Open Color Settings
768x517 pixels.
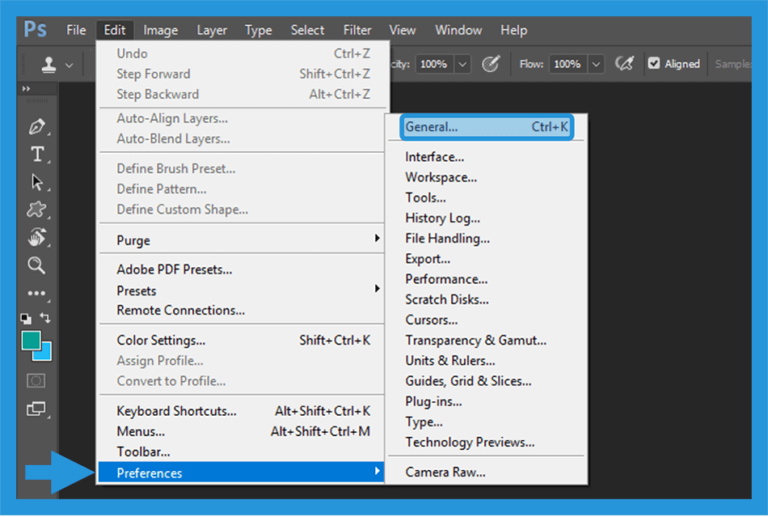pos(241,340)
